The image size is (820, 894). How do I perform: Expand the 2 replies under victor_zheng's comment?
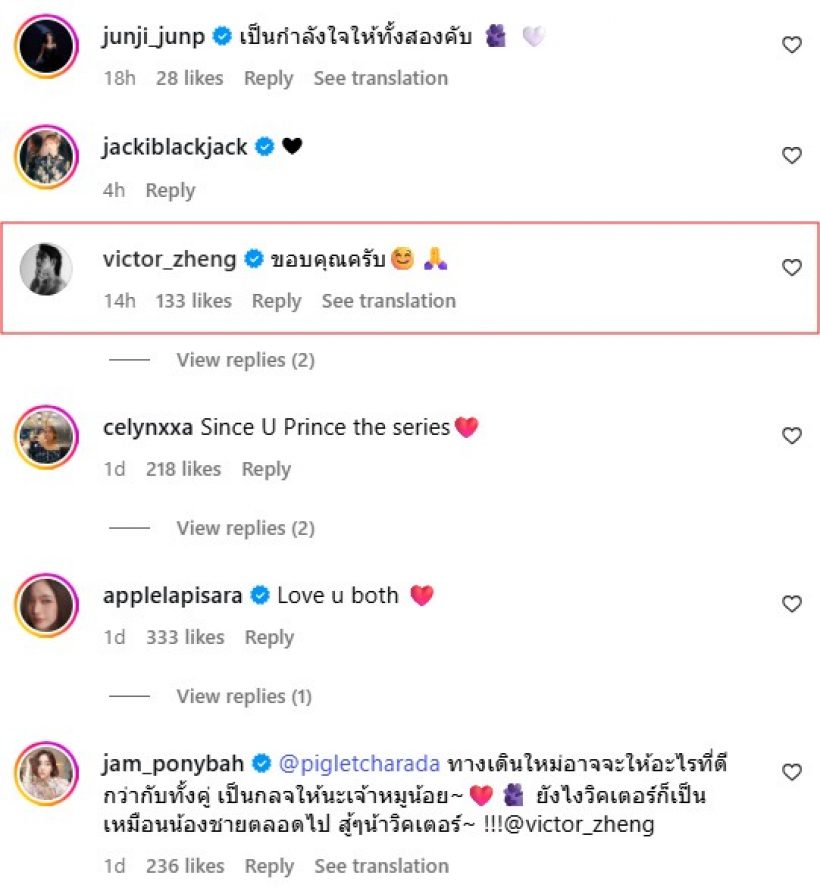coord(245,360)
